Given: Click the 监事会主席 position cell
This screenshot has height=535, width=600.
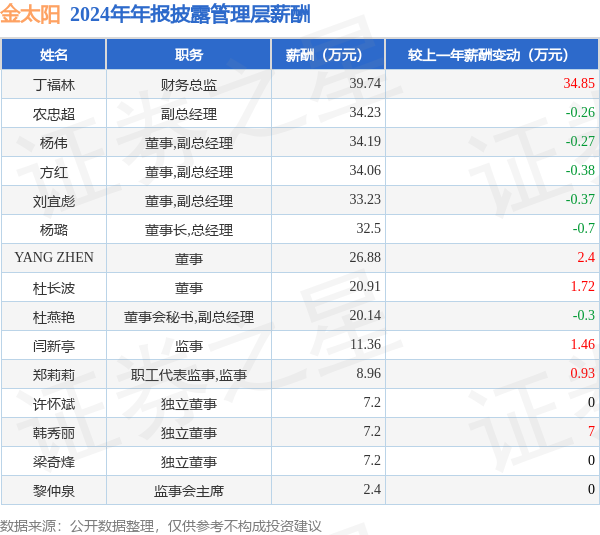Looking at the screenshot, I should pyautogui.click(x=189, y=491).
